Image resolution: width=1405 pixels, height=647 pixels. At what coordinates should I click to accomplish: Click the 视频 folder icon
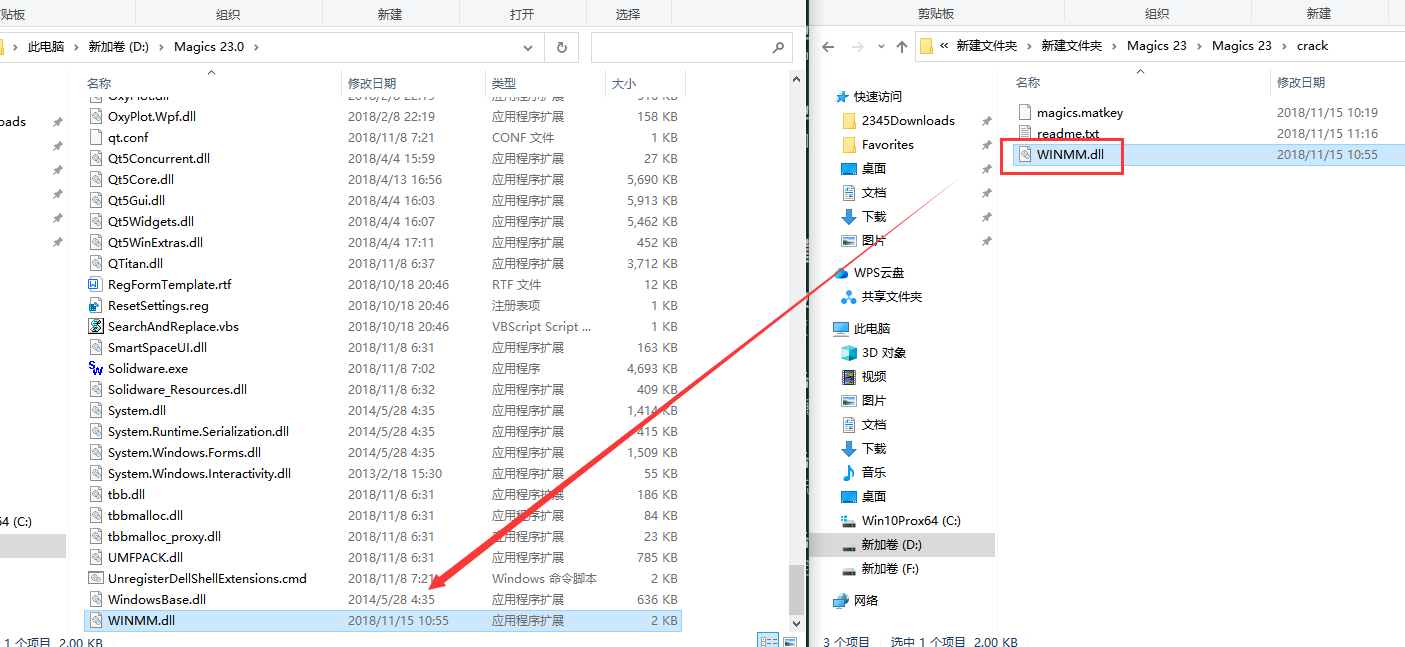(x=849, y=376)
